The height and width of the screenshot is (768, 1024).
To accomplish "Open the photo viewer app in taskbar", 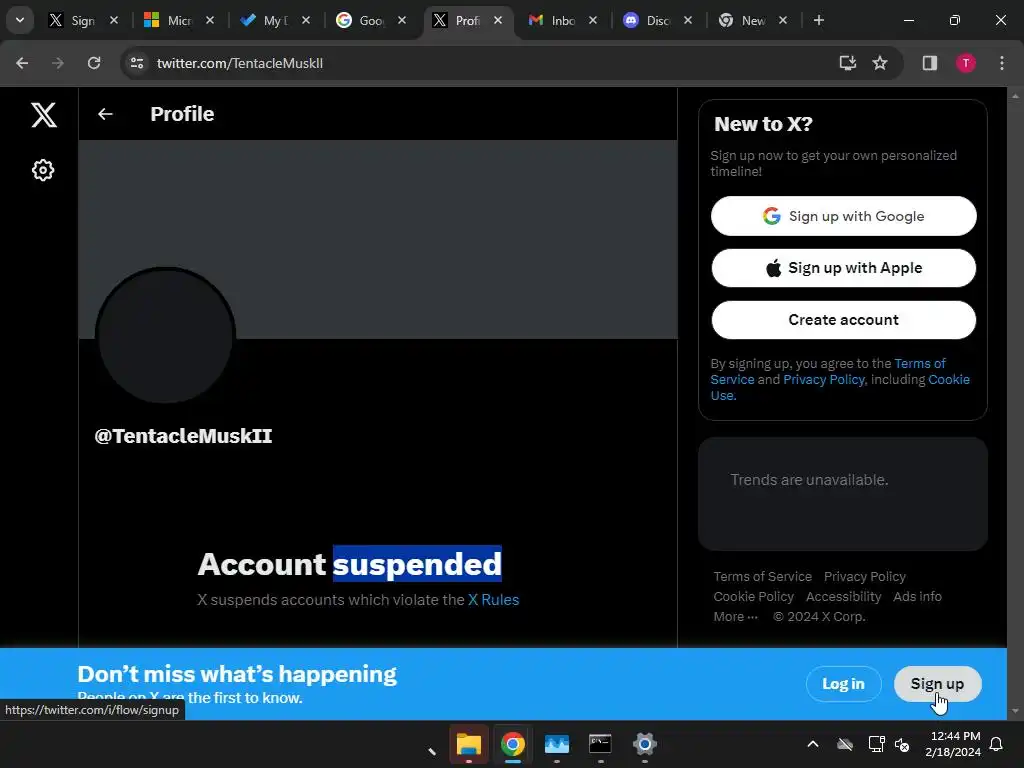I will click(556, 744).
